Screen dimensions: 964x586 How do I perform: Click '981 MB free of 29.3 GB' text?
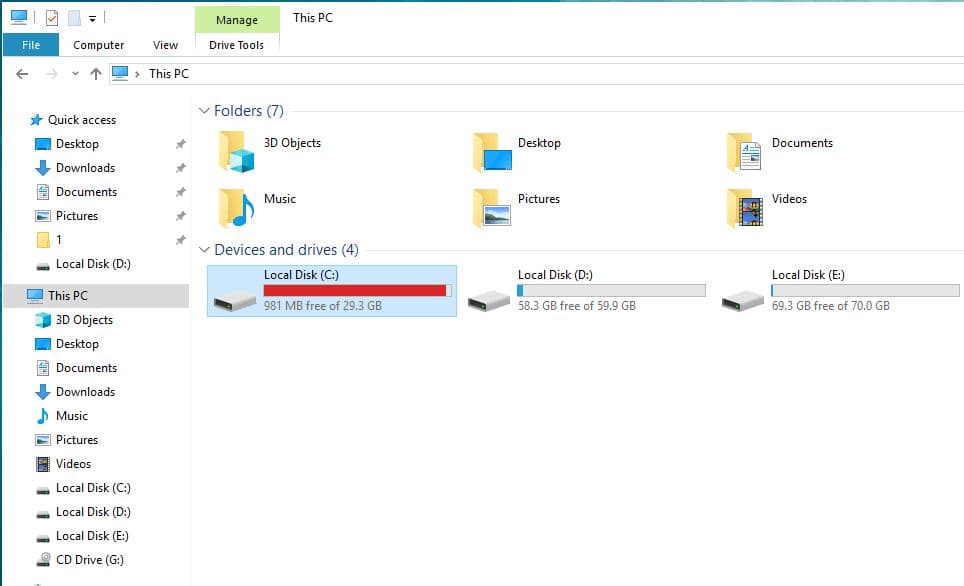323,306
